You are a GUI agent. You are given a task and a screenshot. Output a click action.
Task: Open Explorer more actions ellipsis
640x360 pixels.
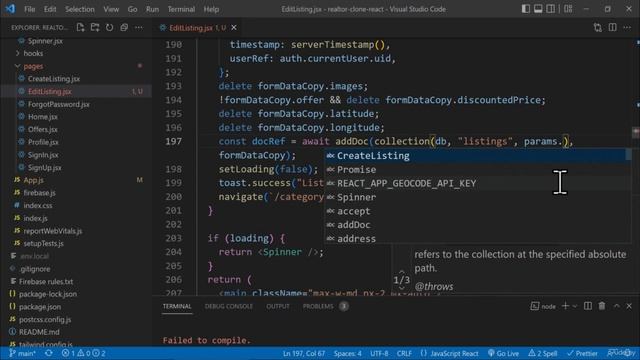[x=139, y=28]
